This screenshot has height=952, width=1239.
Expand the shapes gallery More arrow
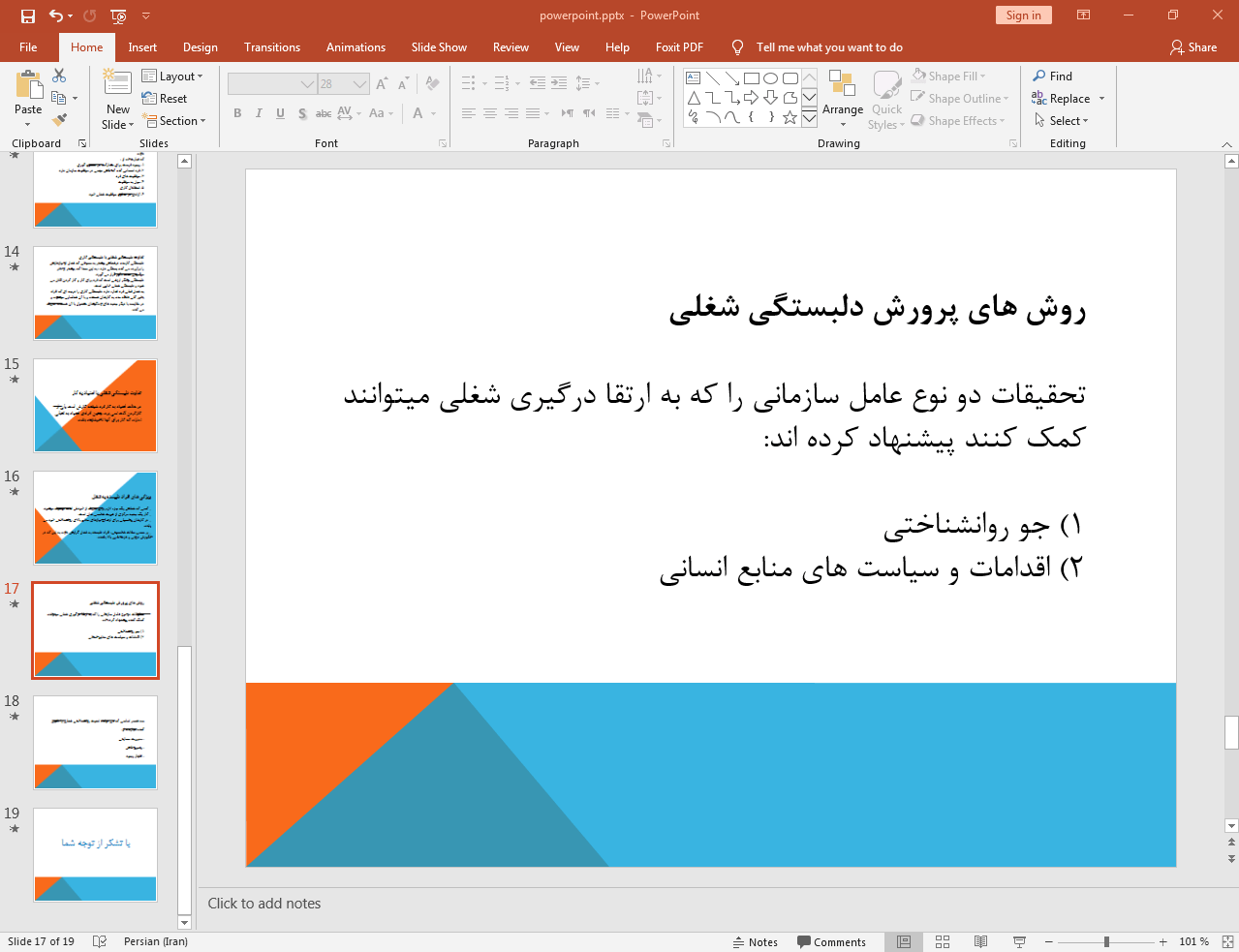(809, 118)
